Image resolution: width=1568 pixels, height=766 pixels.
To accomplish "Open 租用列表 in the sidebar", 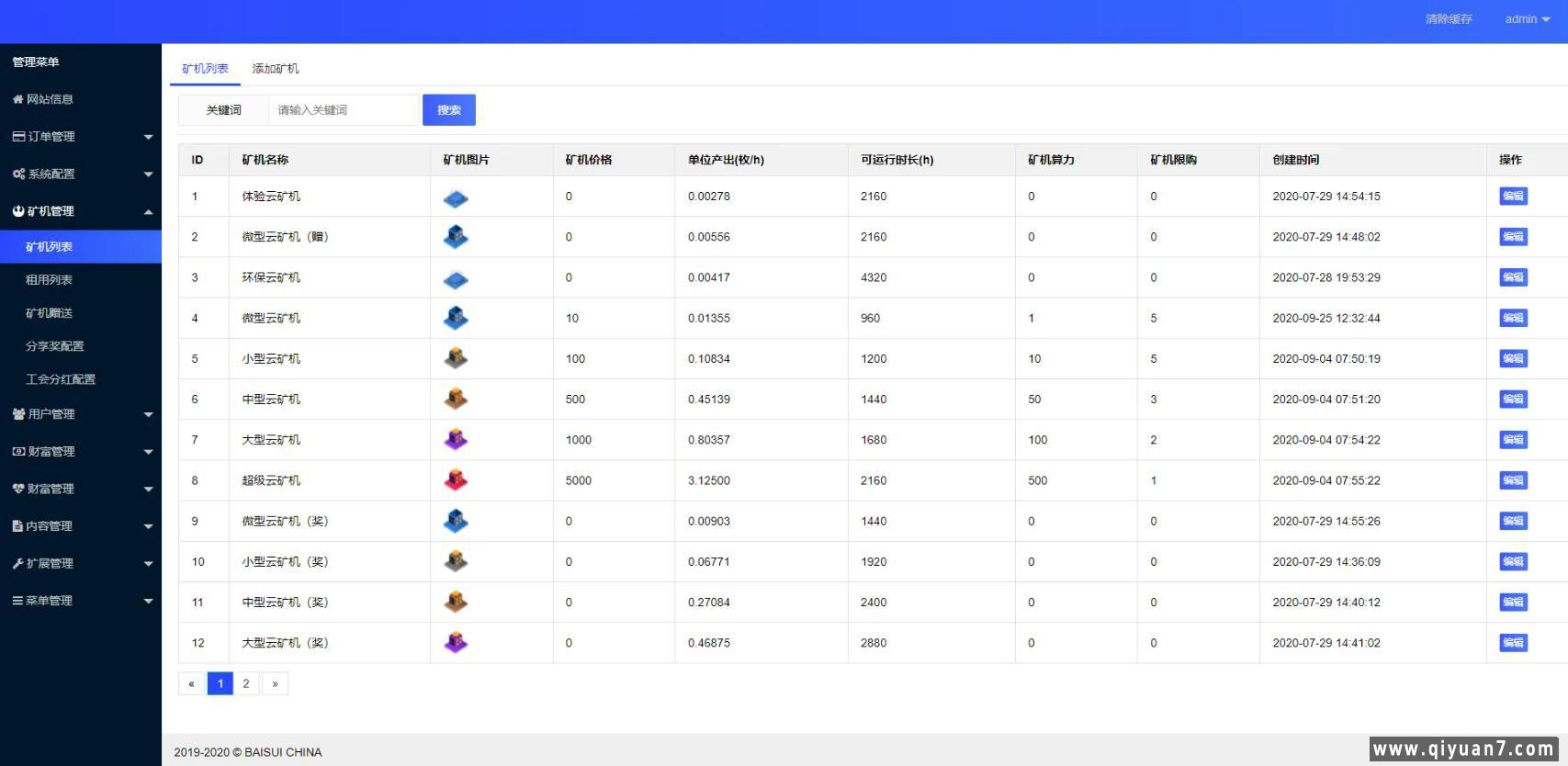I will click(49, 280).
